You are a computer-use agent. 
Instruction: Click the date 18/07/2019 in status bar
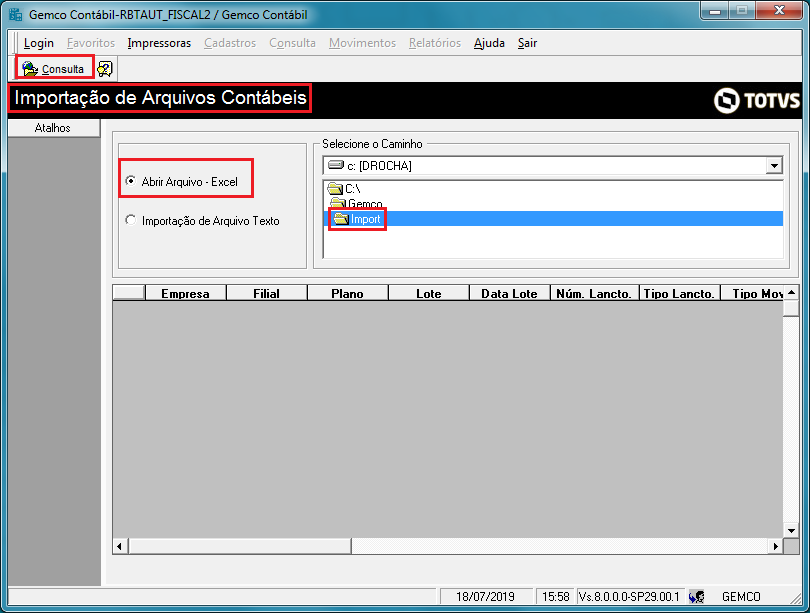(x=485, y=596)
